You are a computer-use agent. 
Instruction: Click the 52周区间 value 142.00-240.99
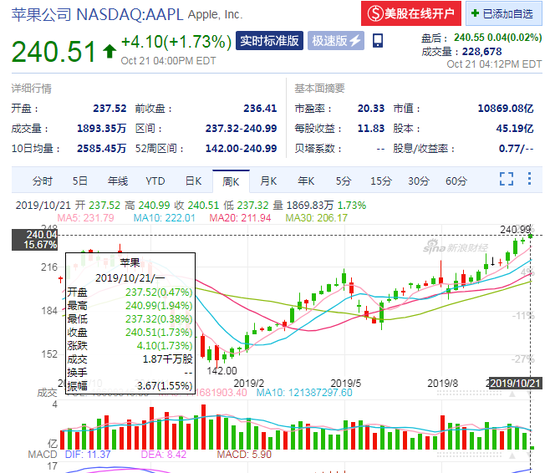[241, 148]
